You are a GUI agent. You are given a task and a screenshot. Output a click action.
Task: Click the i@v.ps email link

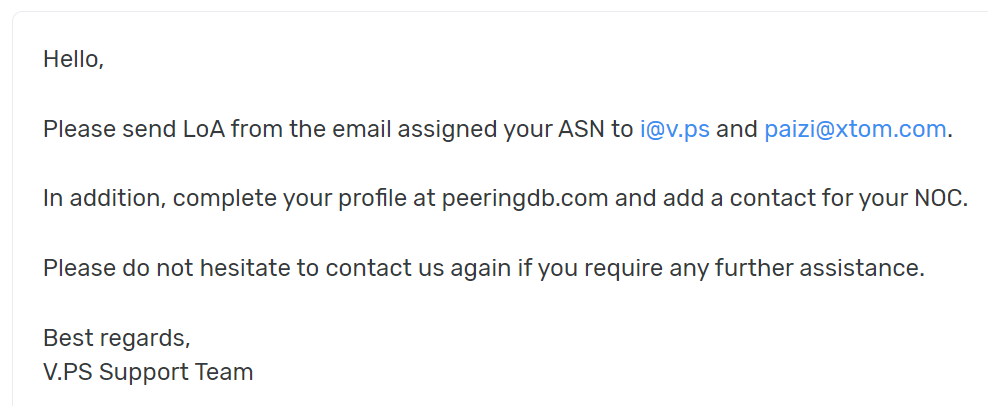pyautogui.click(x=674, y=129)
